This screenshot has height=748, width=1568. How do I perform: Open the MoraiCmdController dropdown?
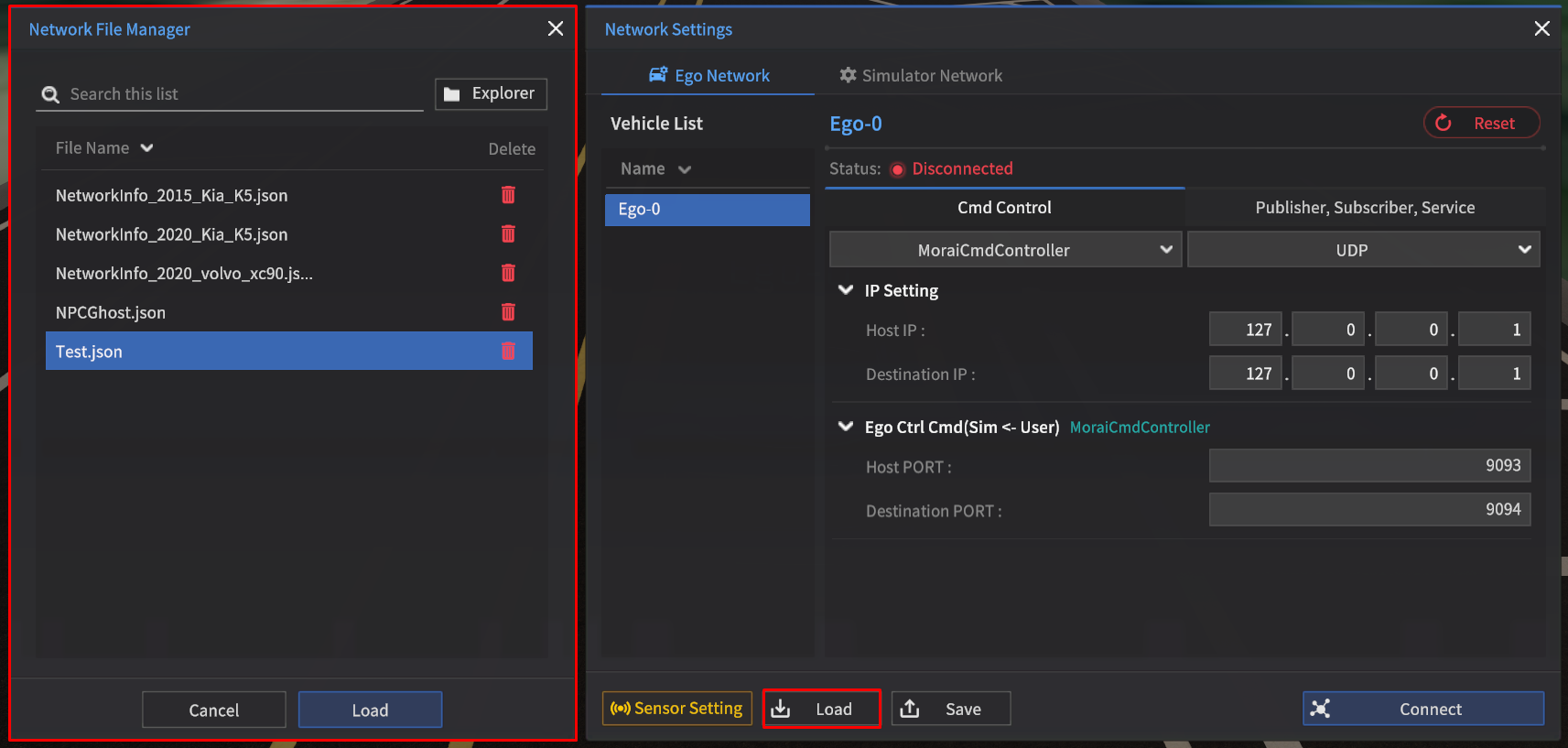(1005, 250)
